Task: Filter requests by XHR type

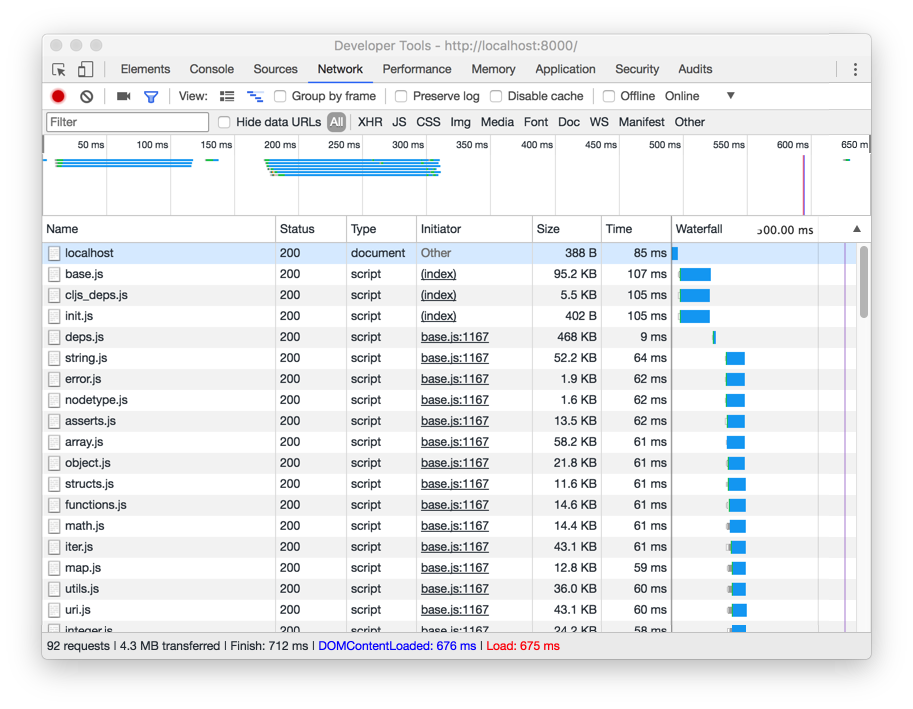Action: (370, 122)
